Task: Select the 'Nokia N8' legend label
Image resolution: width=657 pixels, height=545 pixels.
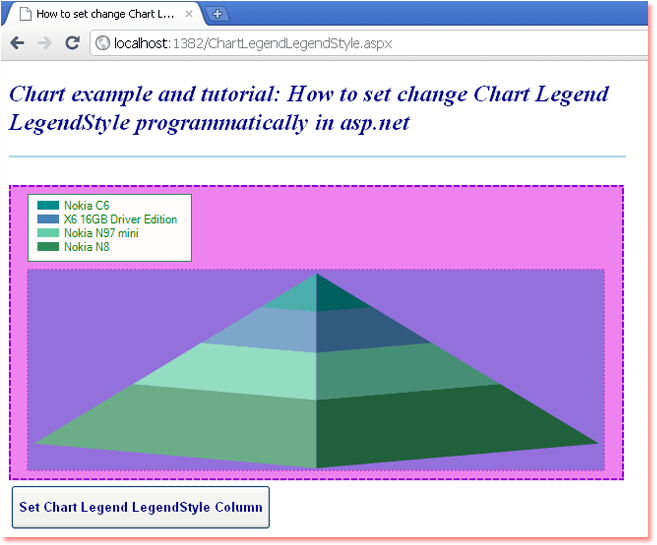Action: point(86,247)
